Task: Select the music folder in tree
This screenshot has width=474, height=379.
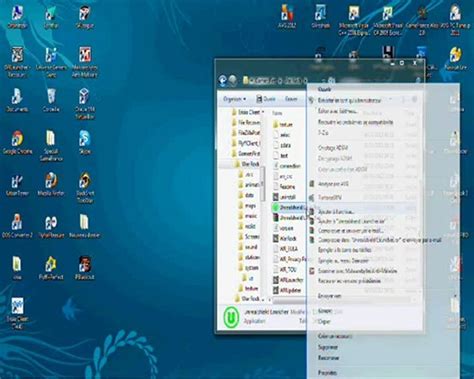Action: pyautogui.click(x=248, y=216)
